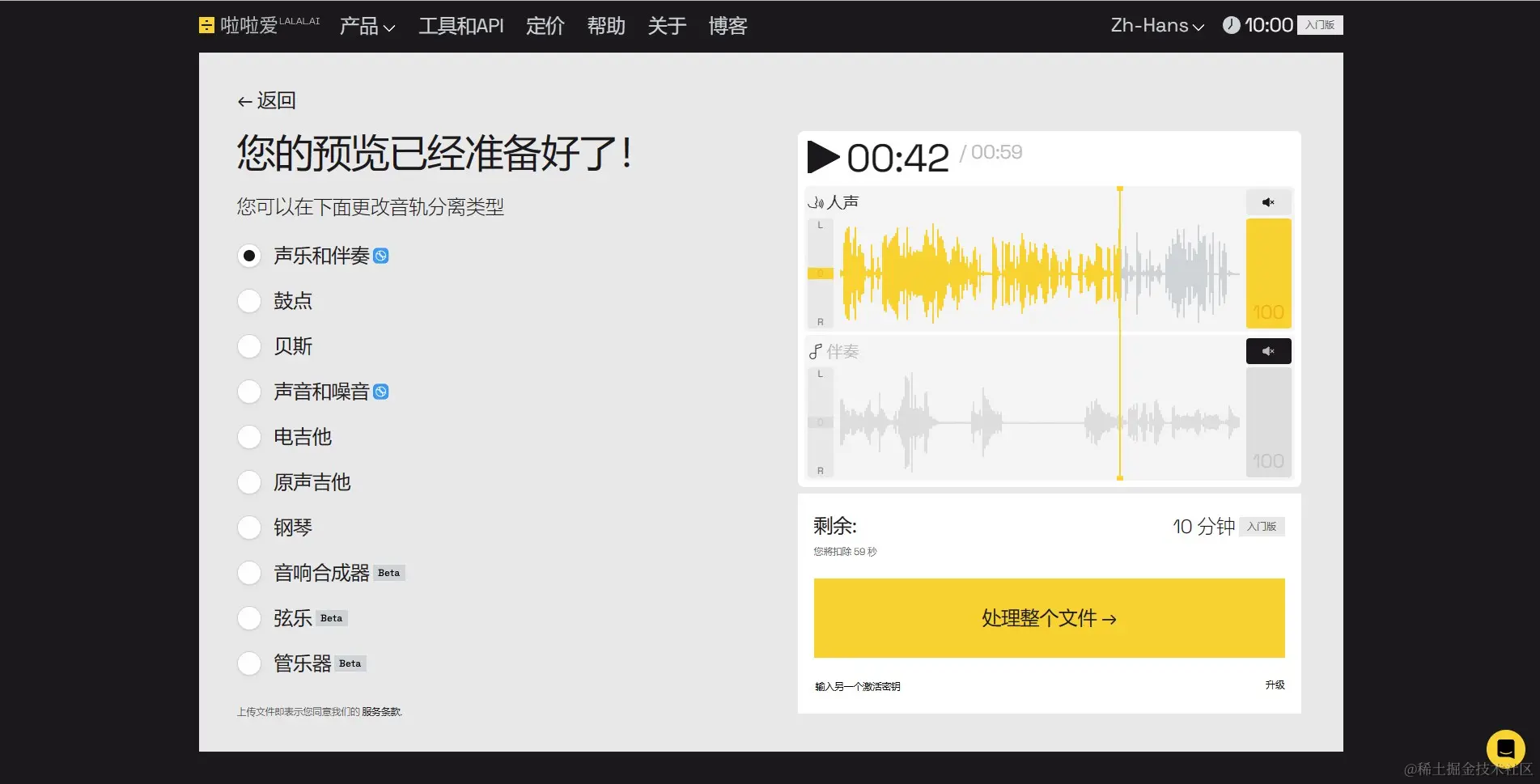Select the 鼓点 separation type
Viewport: 1540px width, 784px height.
pyautogui.click(x=249, y=301)
